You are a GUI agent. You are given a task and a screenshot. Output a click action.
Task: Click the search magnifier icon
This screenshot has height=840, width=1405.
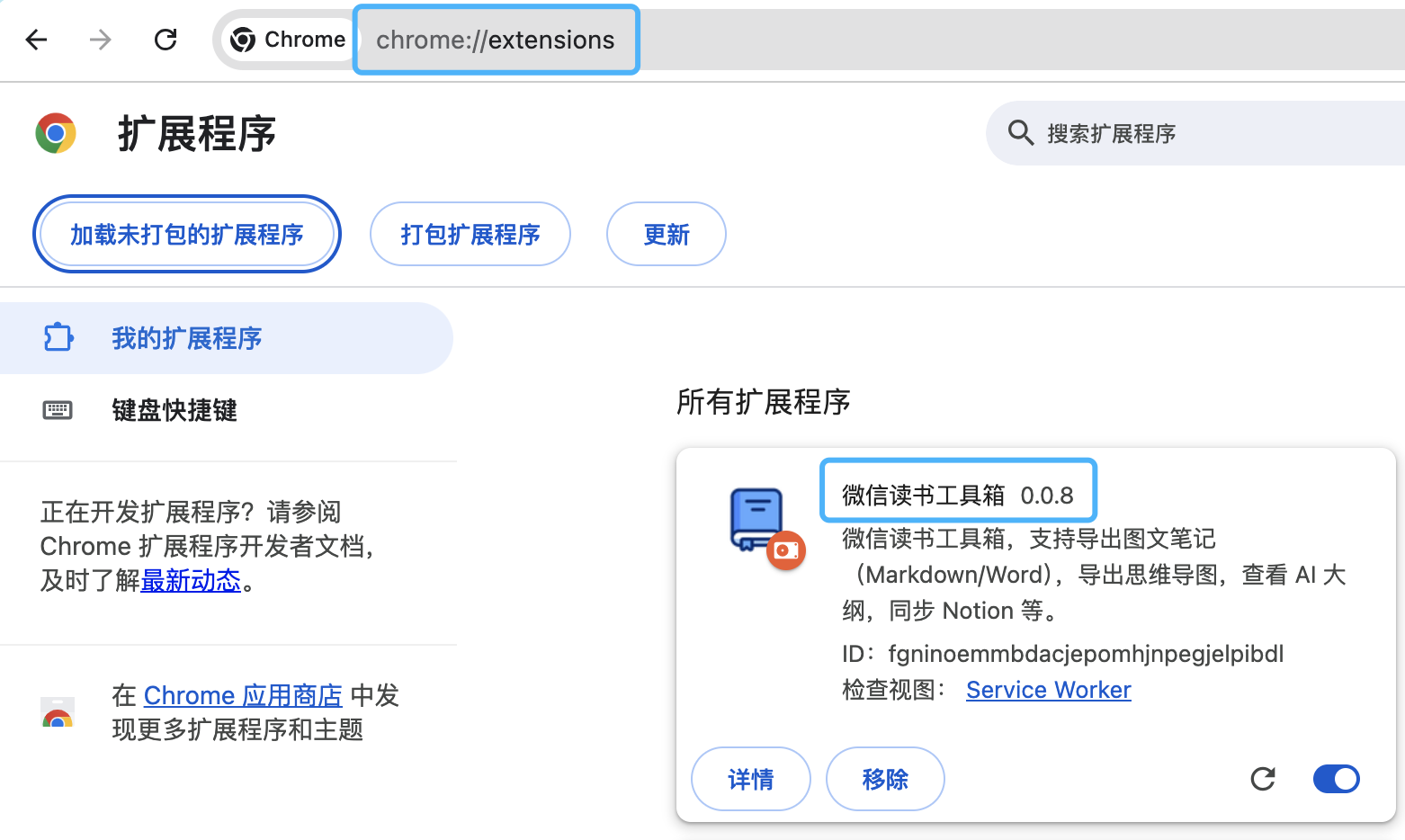coord(1020,133)
